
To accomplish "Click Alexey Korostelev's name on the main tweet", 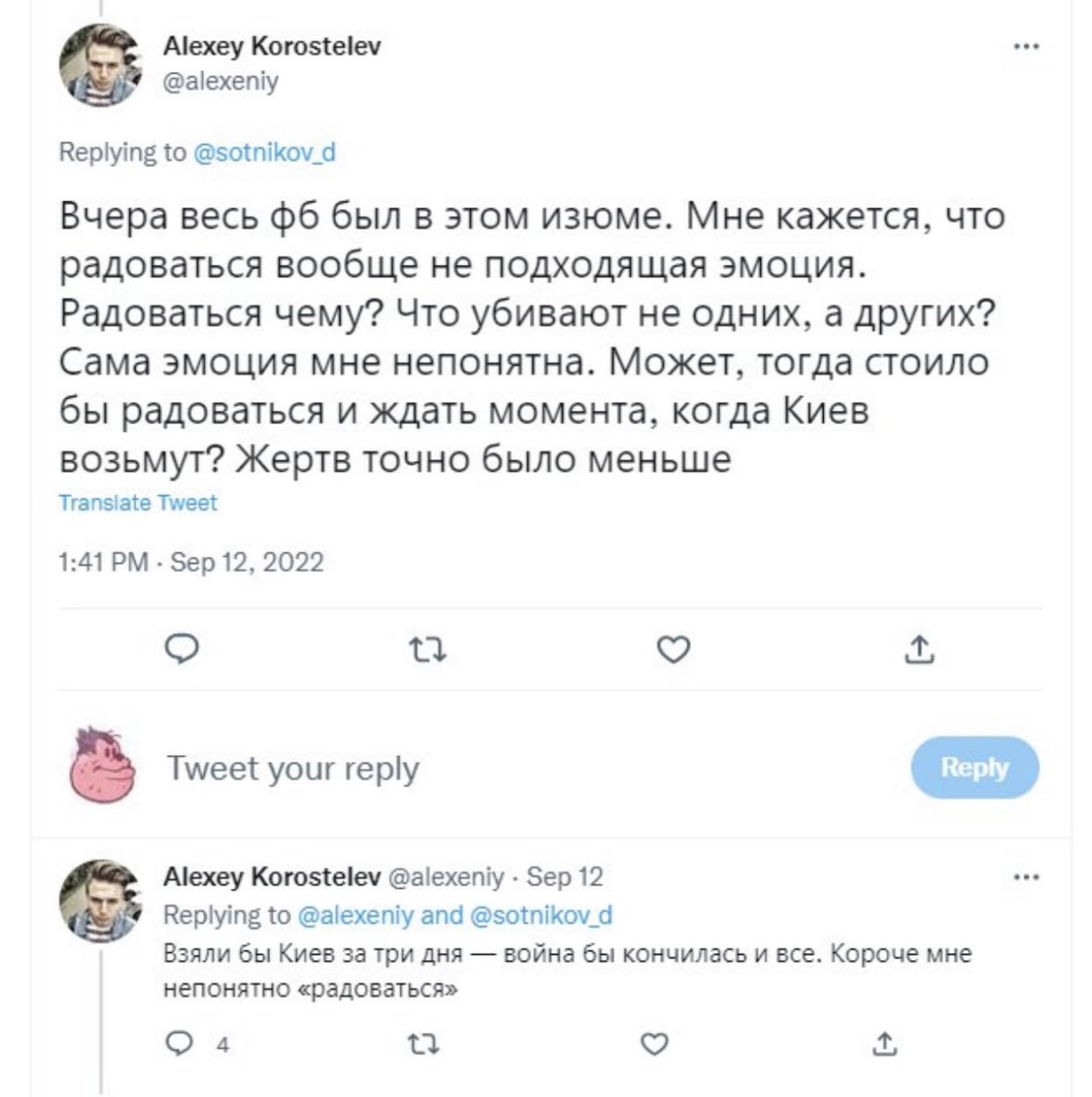I will 272,45.
